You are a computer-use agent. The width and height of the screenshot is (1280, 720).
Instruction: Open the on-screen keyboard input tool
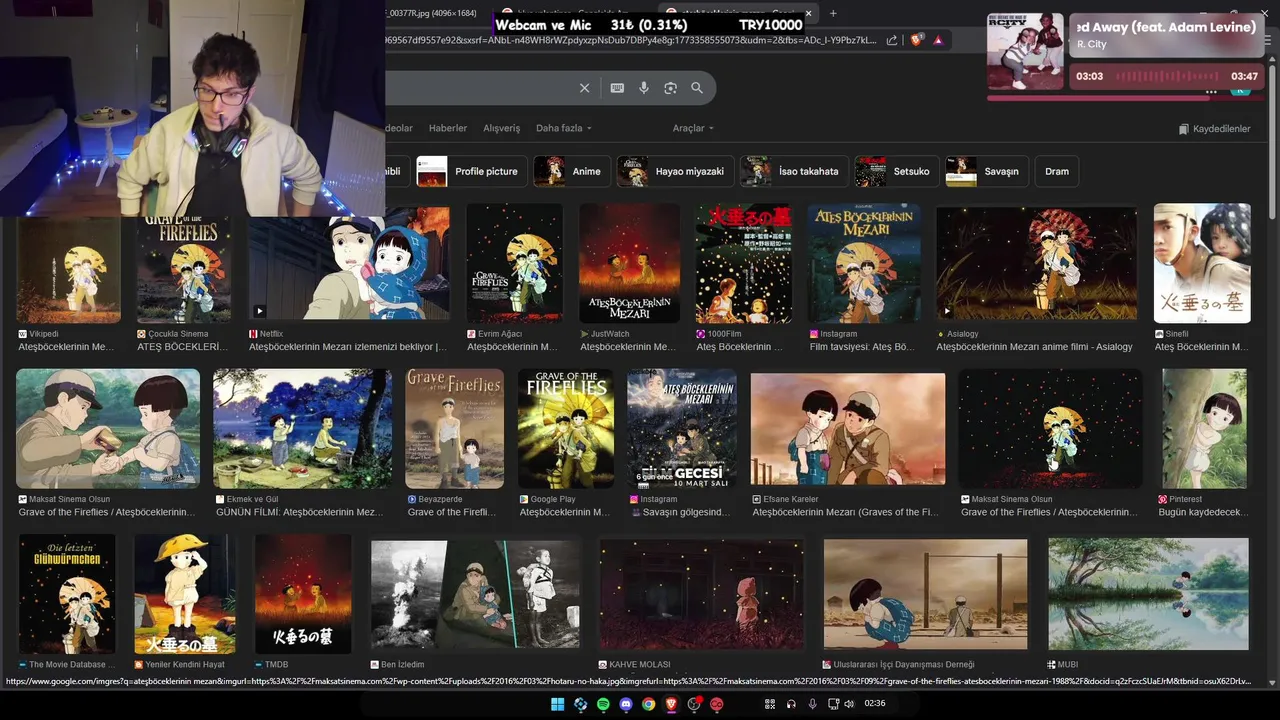(x=617, y=88)
